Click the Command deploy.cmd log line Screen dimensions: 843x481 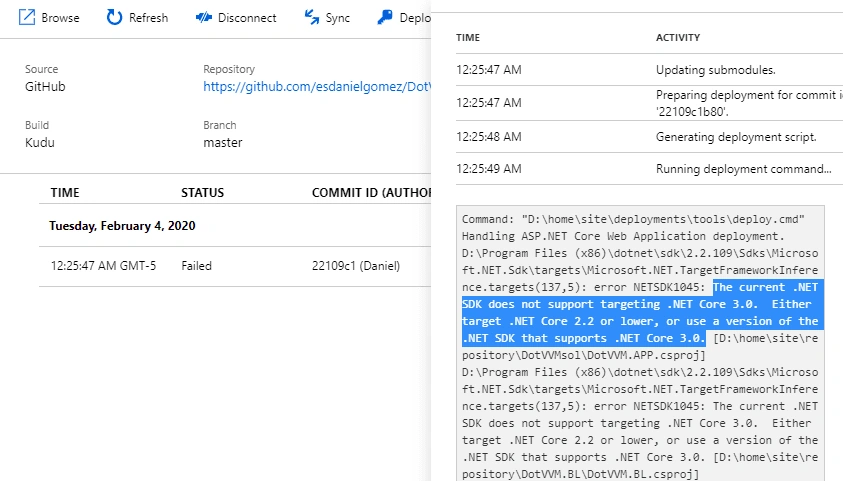633,219
